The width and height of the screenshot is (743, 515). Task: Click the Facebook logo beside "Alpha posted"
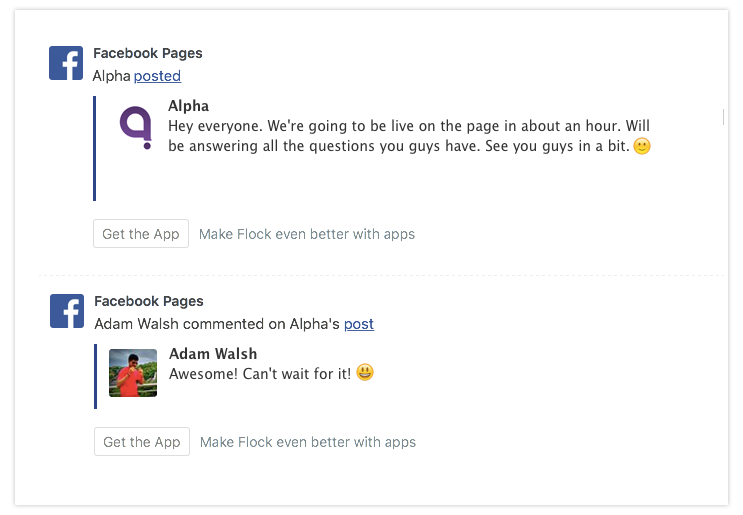point(66,63)
